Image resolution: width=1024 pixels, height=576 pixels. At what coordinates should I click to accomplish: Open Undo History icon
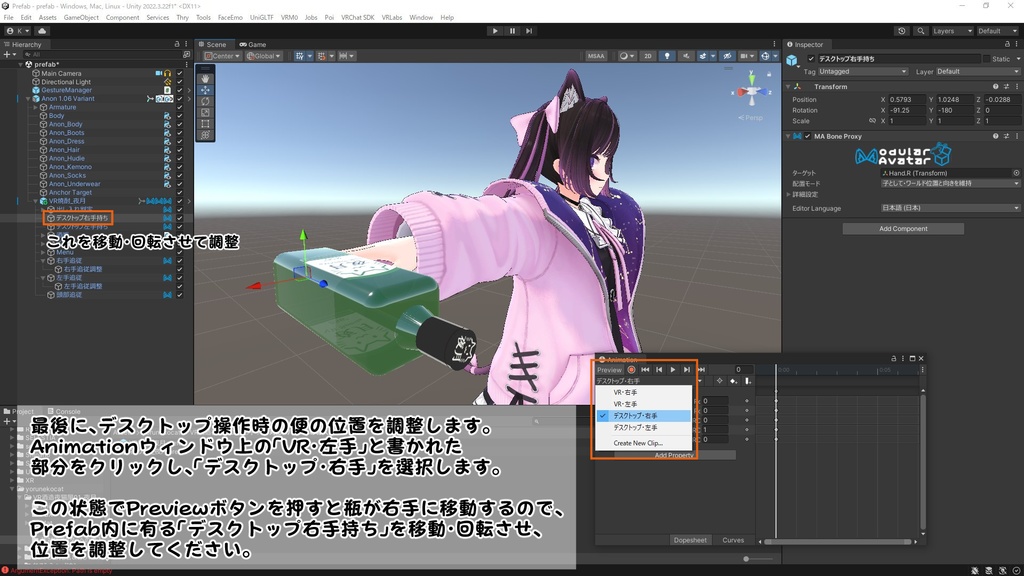[902, 31]
